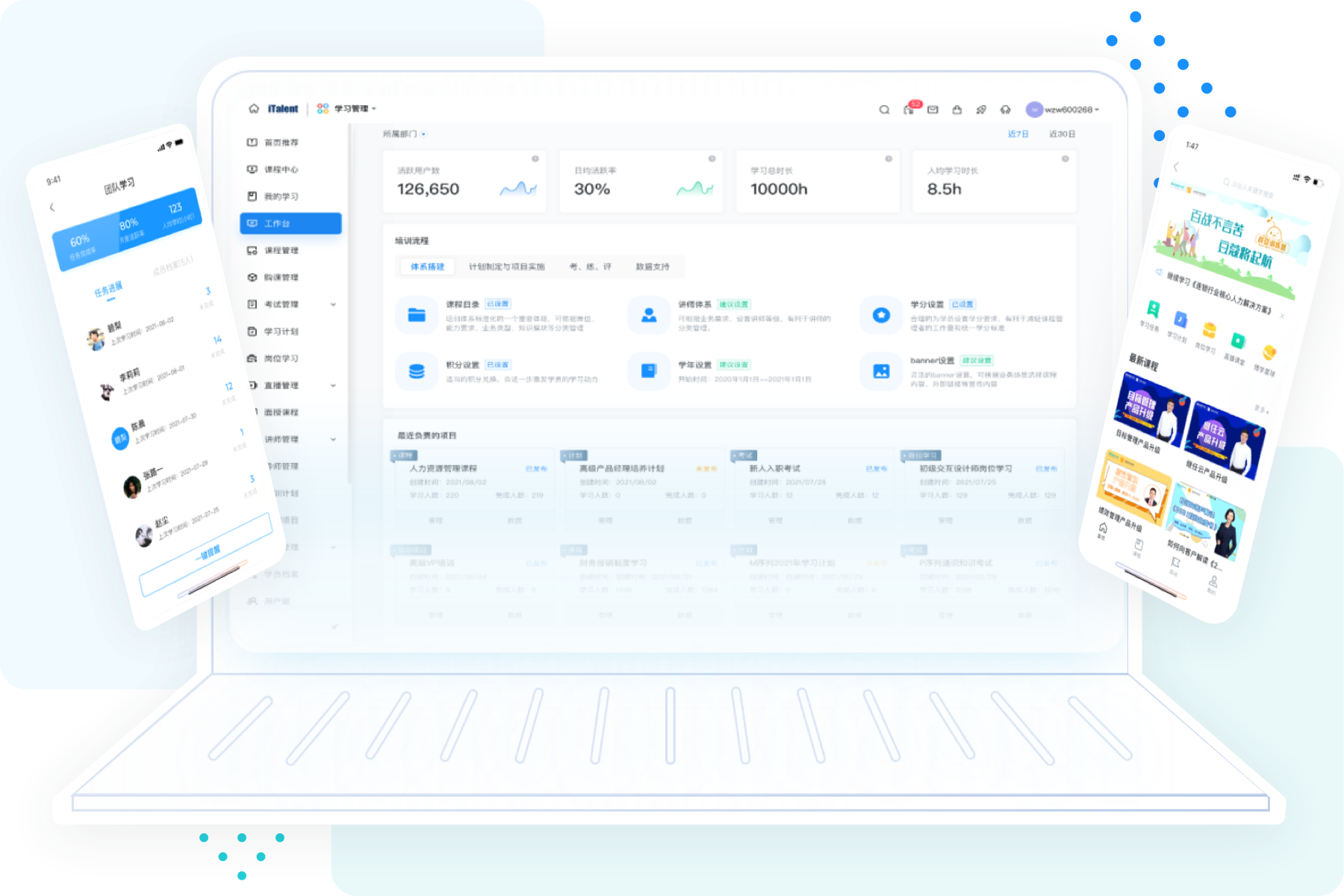Click the headset support icon
Image resolution: width=1344 pixels, height=896 pixels.
[x=1005, y=110]
